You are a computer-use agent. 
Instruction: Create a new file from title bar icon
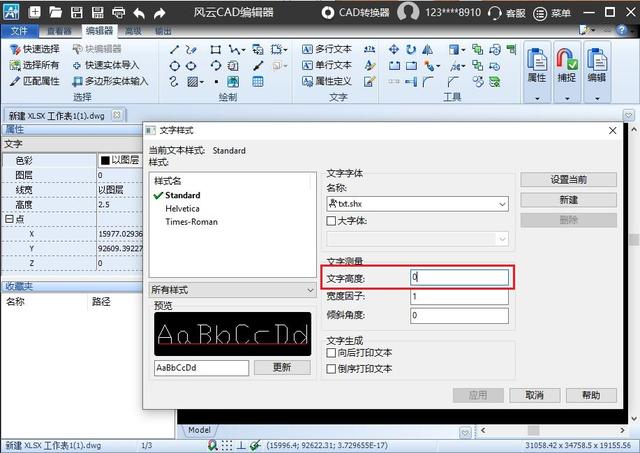tap(35, 12)
